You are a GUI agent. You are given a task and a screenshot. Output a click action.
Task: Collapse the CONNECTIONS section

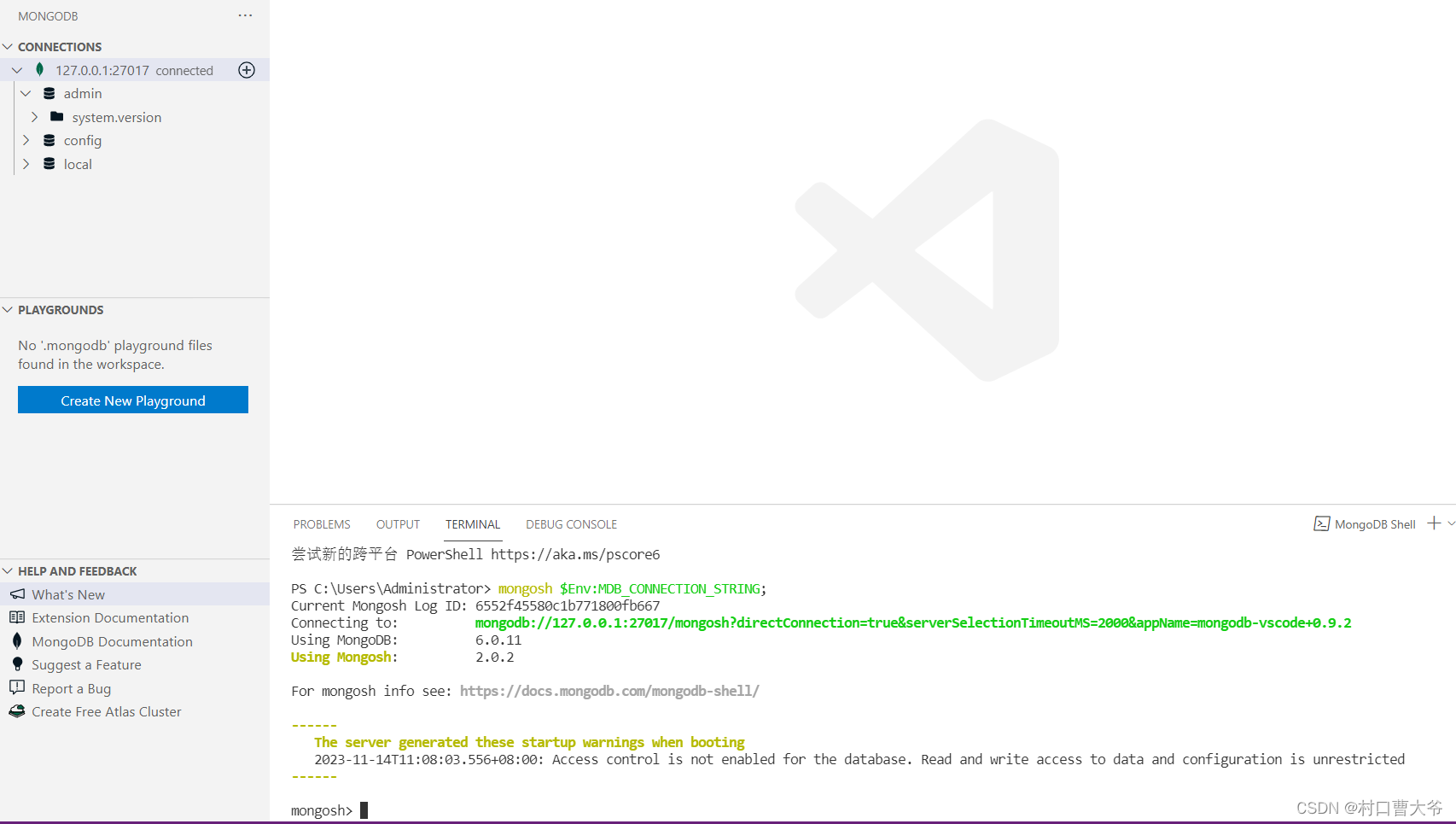point(9,46)
